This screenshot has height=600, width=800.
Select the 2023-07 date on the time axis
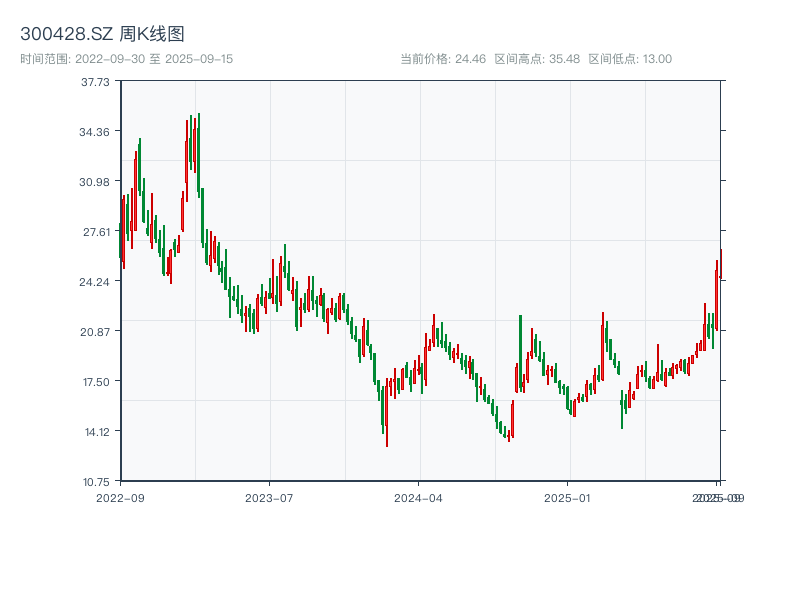pyautogui.click(x=269, y=497)
